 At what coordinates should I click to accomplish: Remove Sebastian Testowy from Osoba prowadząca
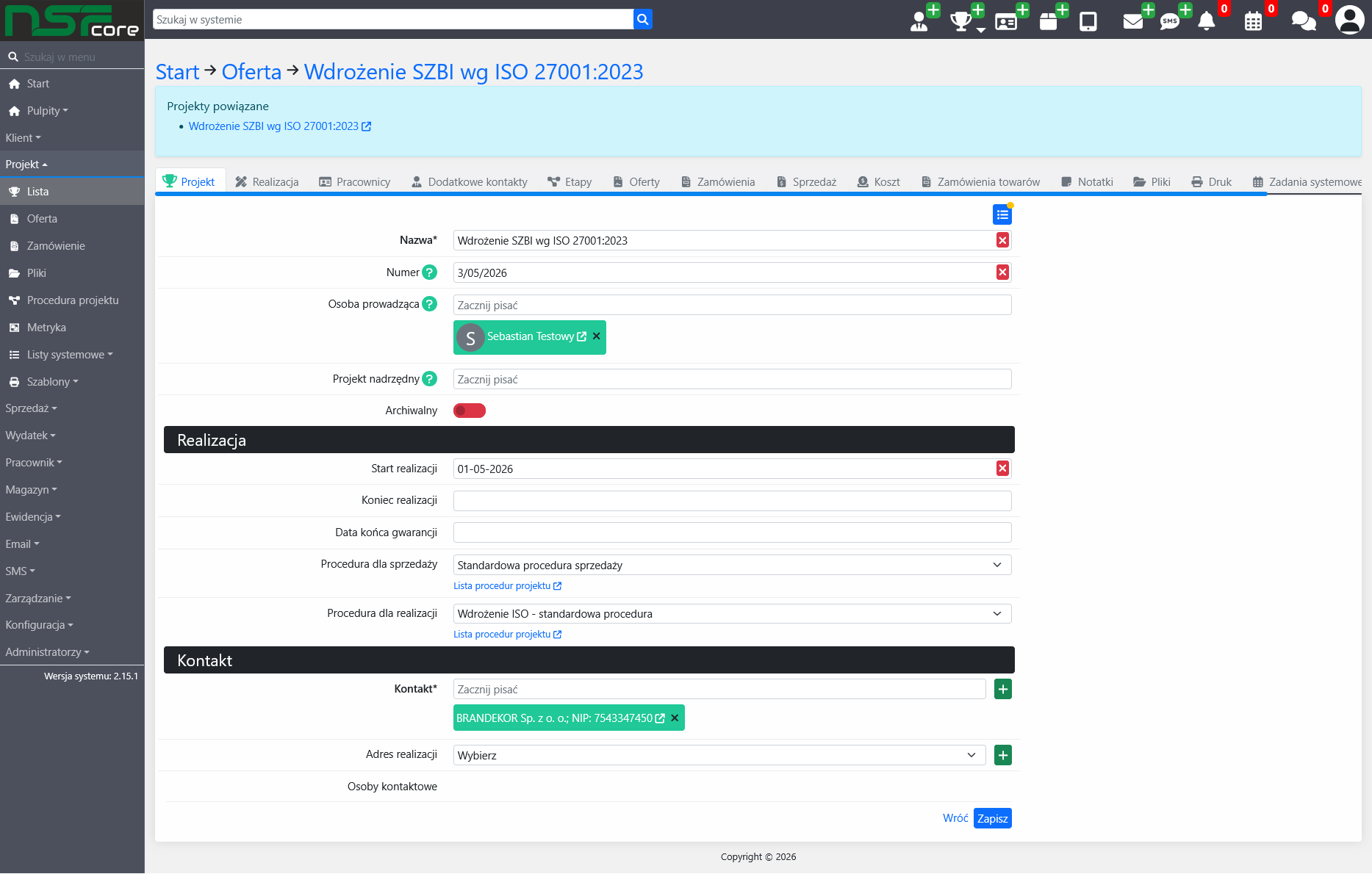click(597, 336)
